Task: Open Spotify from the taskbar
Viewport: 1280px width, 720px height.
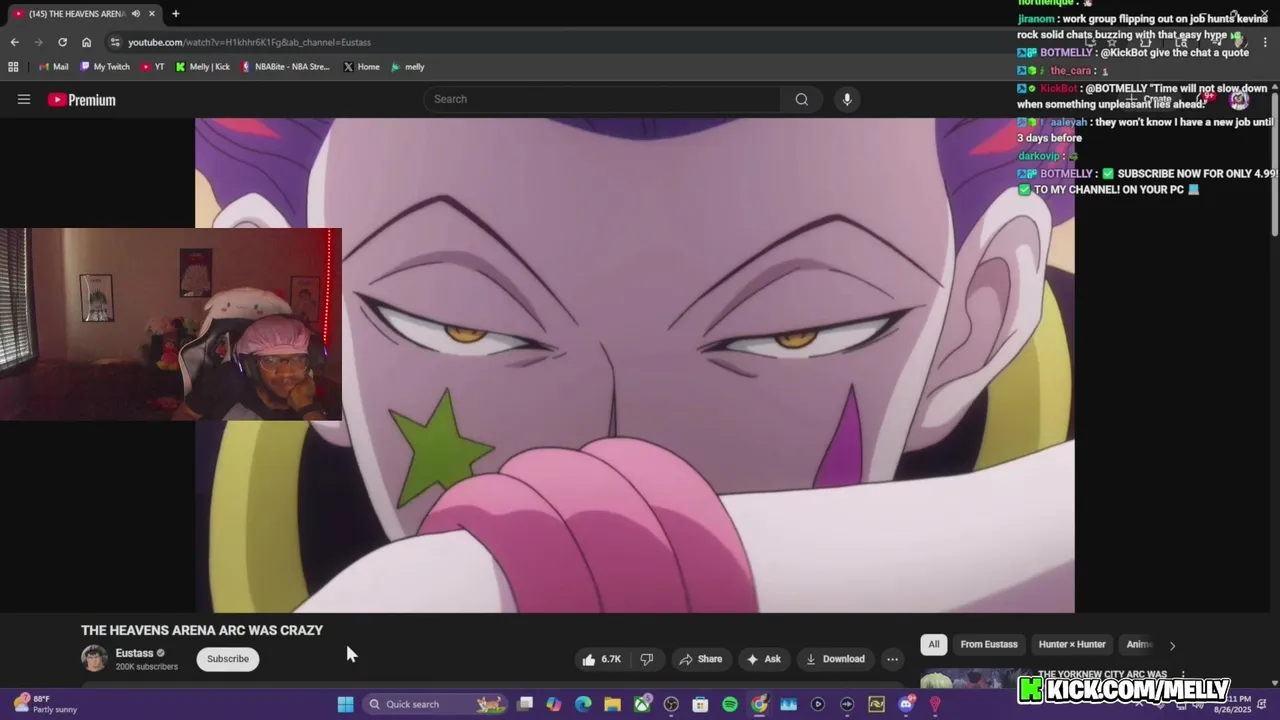Action: tap(730, 704)
